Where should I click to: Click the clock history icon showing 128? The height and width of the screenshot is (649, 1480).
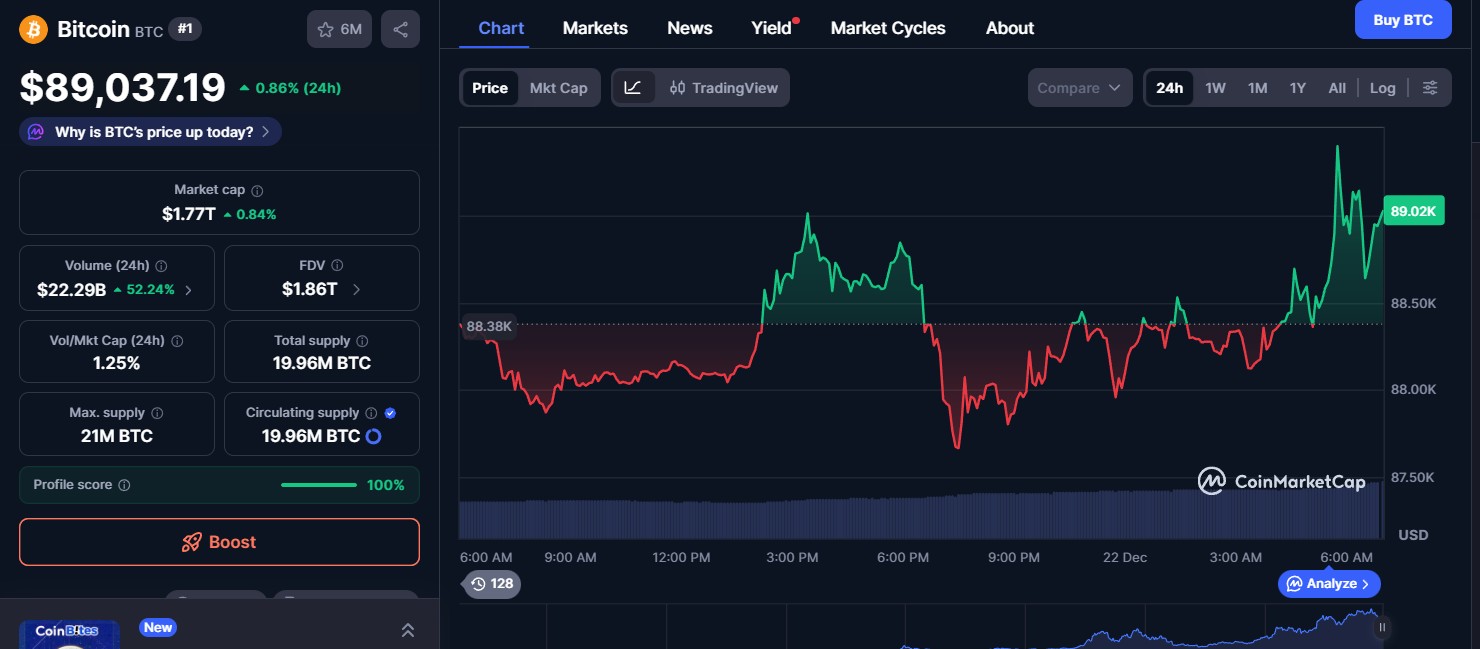click(478, 584)
